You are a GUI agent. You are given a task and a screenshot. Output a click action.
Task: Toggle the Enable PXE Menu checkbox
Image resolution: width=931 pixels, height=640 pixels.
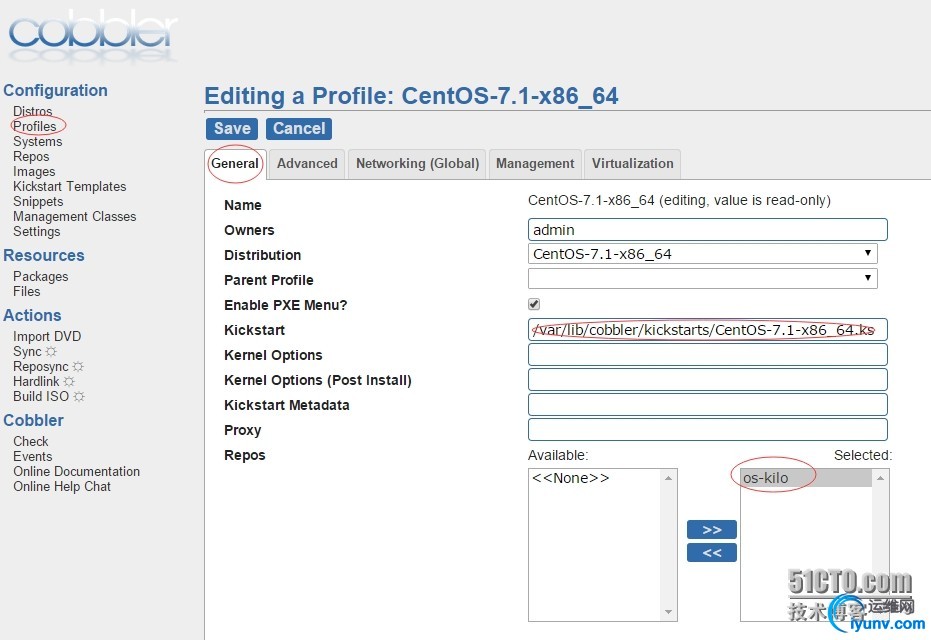534,304
